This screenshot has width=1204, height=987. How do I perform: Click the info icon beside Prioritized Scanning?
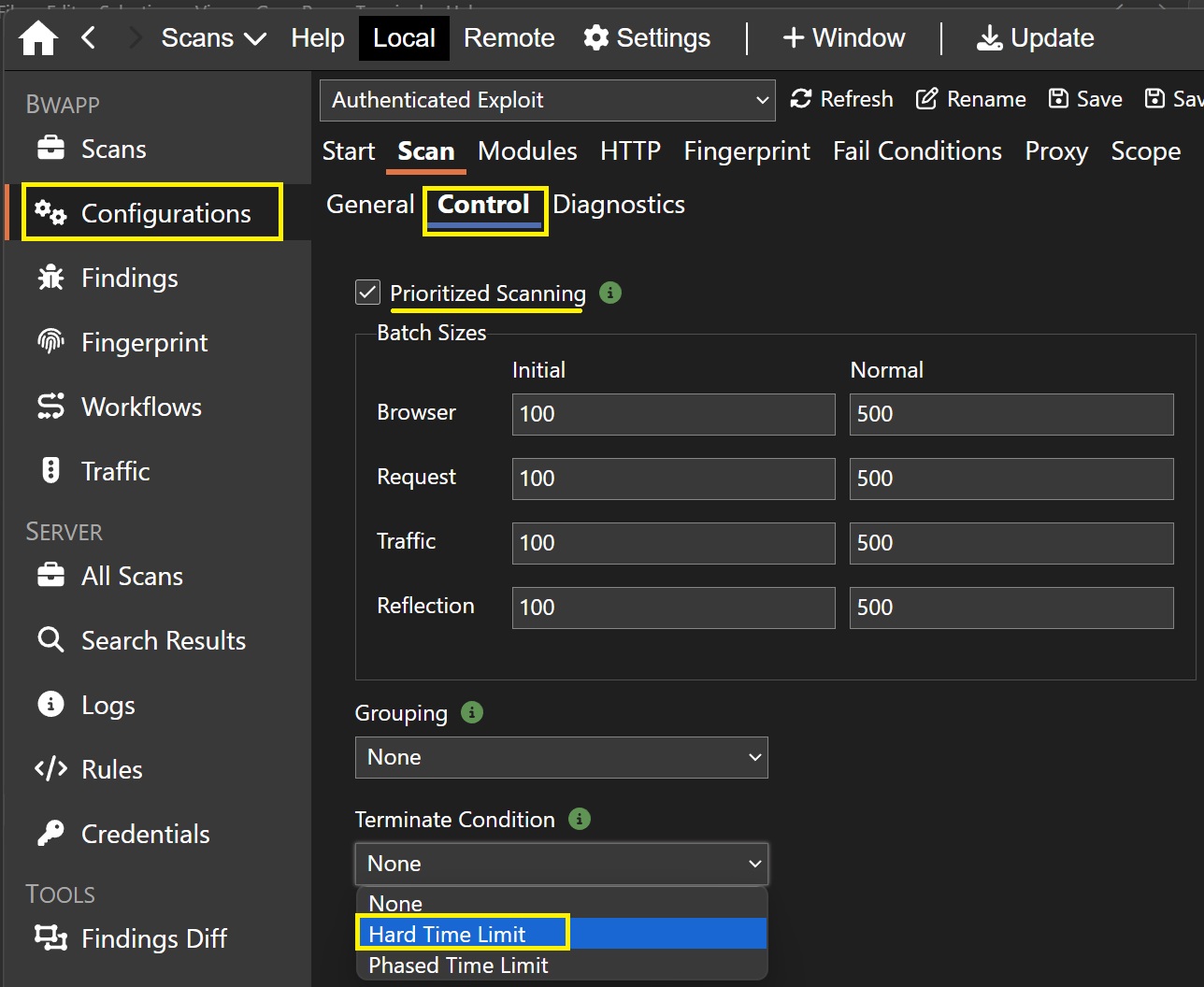[x=610, y=293]
